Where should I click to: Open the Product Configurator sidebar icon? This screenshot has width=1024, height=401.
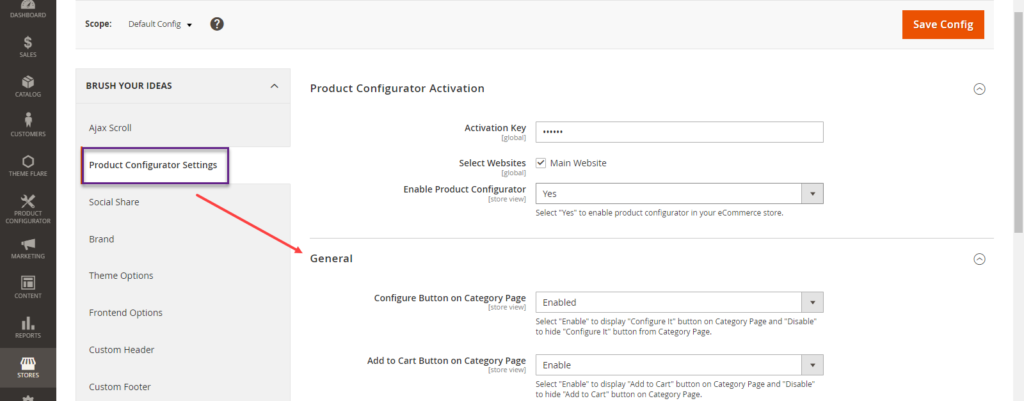28,209
